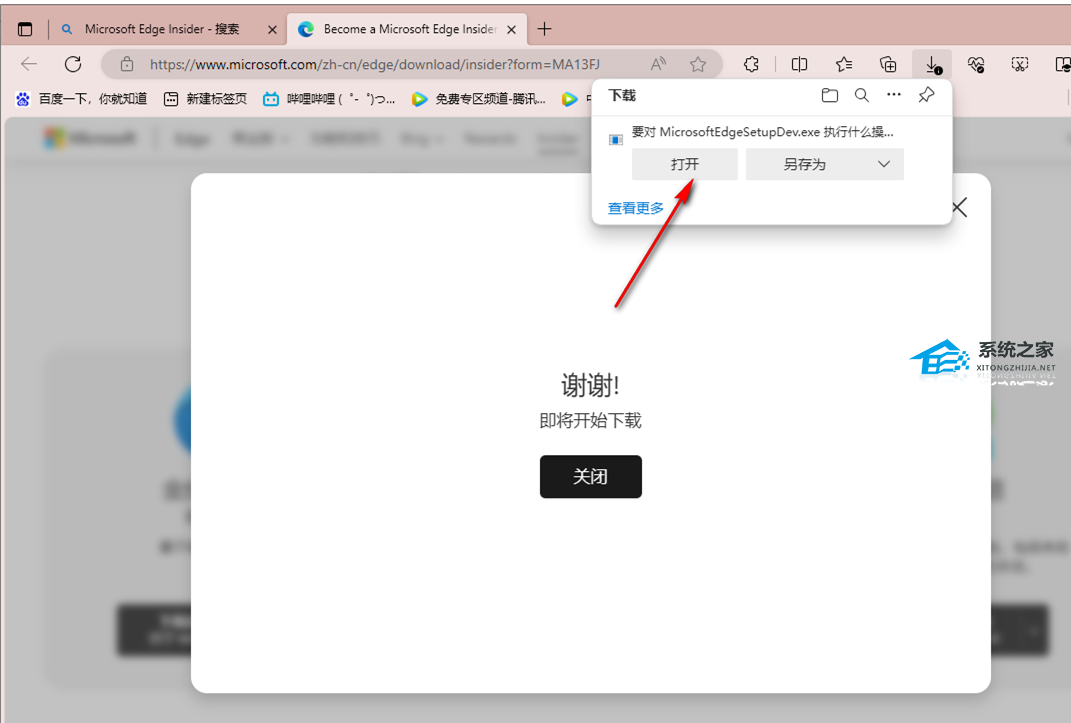
Task: Add this page to favorites star
Action: pyautogui.click(x=697, y=64)
